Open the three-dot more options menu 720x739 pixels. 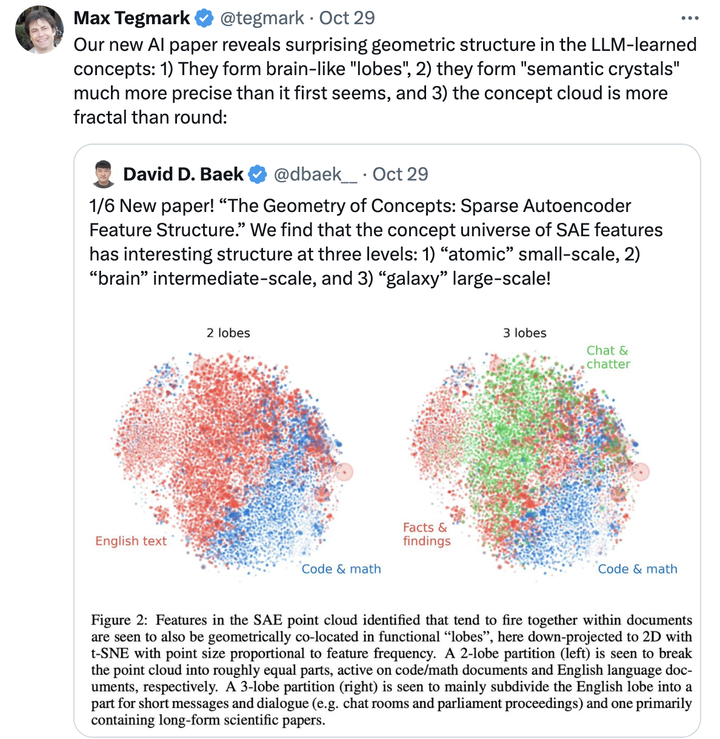690,19
